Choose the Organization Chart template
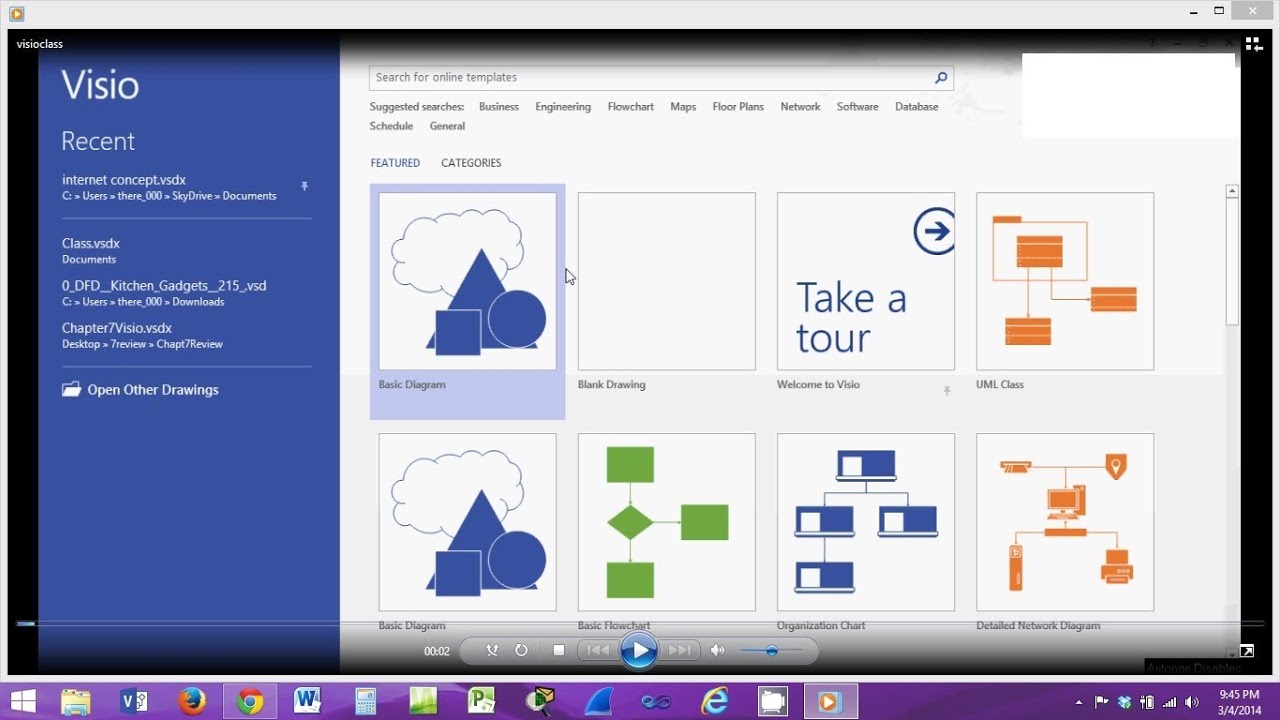The height and width of the screenshot is (720, 1280). [x=866, y=531]
